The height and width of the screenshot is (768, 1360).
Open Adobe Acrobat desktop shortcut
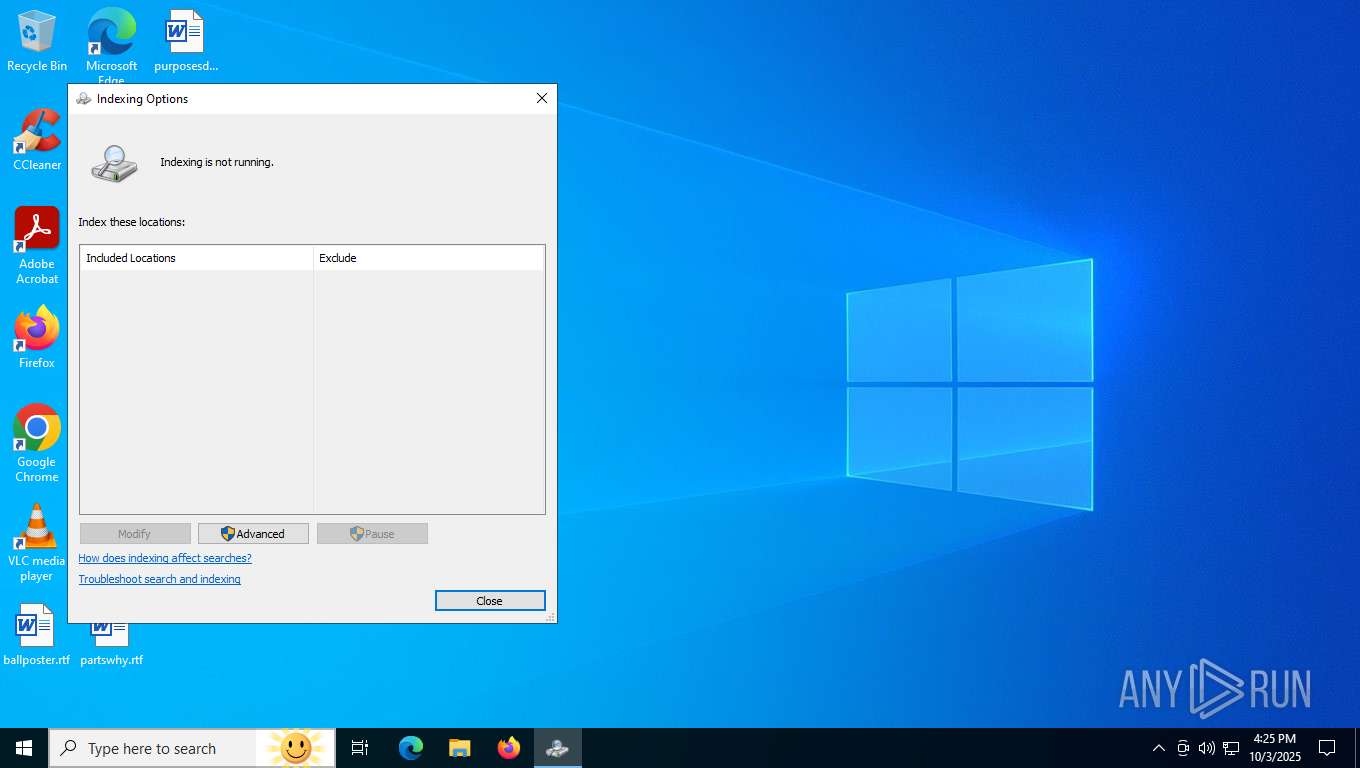(37, 246)
